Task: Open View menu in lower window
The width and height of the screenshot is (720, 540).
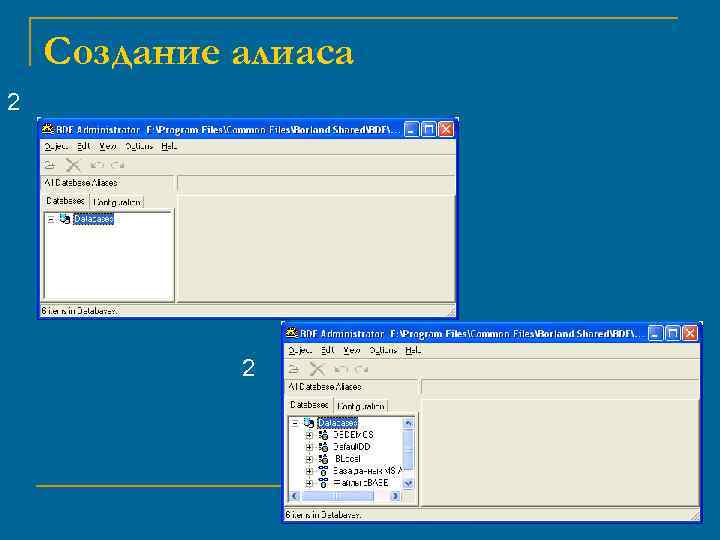Action: point(352,350)
